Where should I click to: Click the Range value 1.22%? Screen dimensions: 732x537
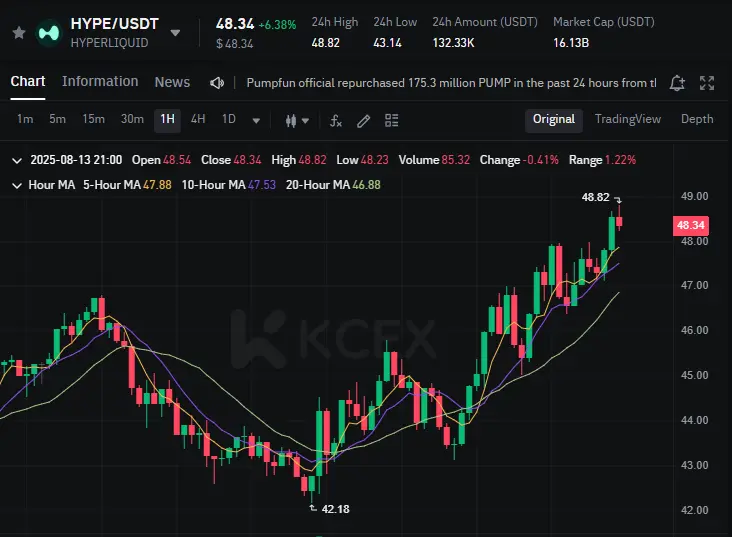click(x=620, y=160)
